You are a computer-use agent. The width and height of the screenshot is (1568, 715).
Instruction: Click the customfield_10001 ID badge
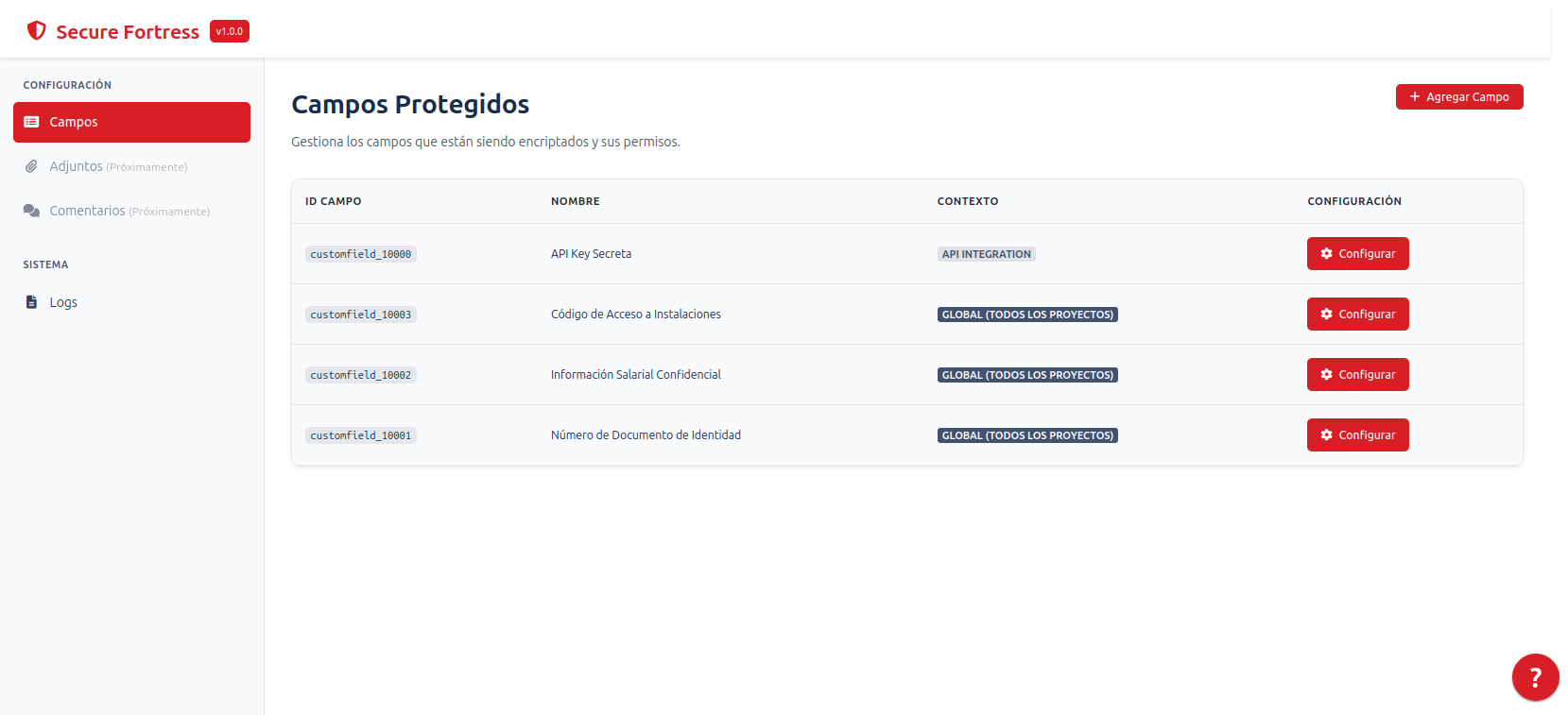(x=361, y=435)
